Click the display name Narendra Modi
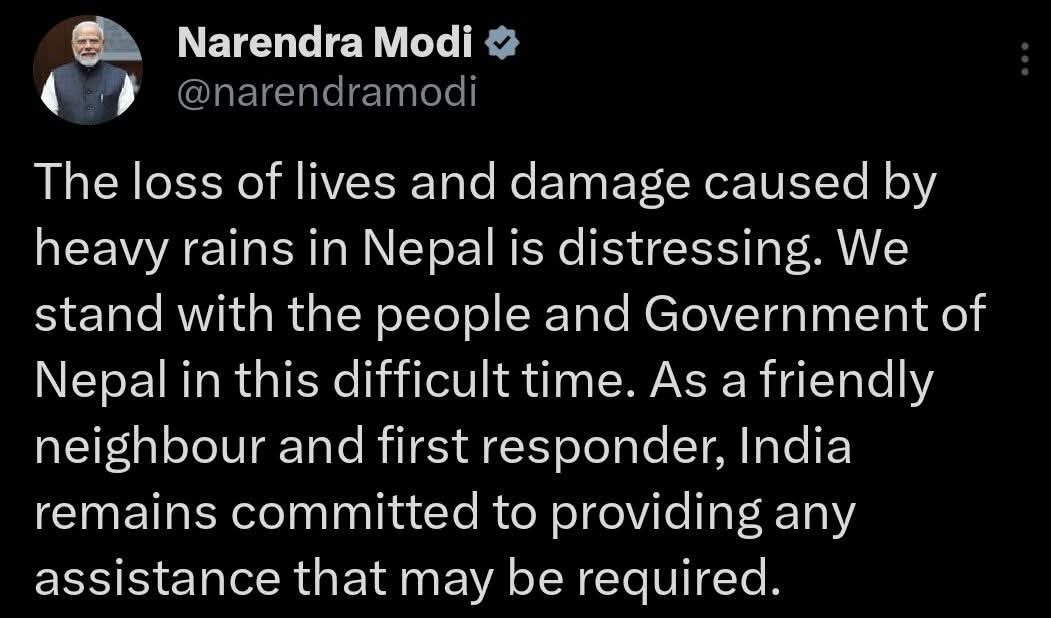1051x618 pixels. 327,43
